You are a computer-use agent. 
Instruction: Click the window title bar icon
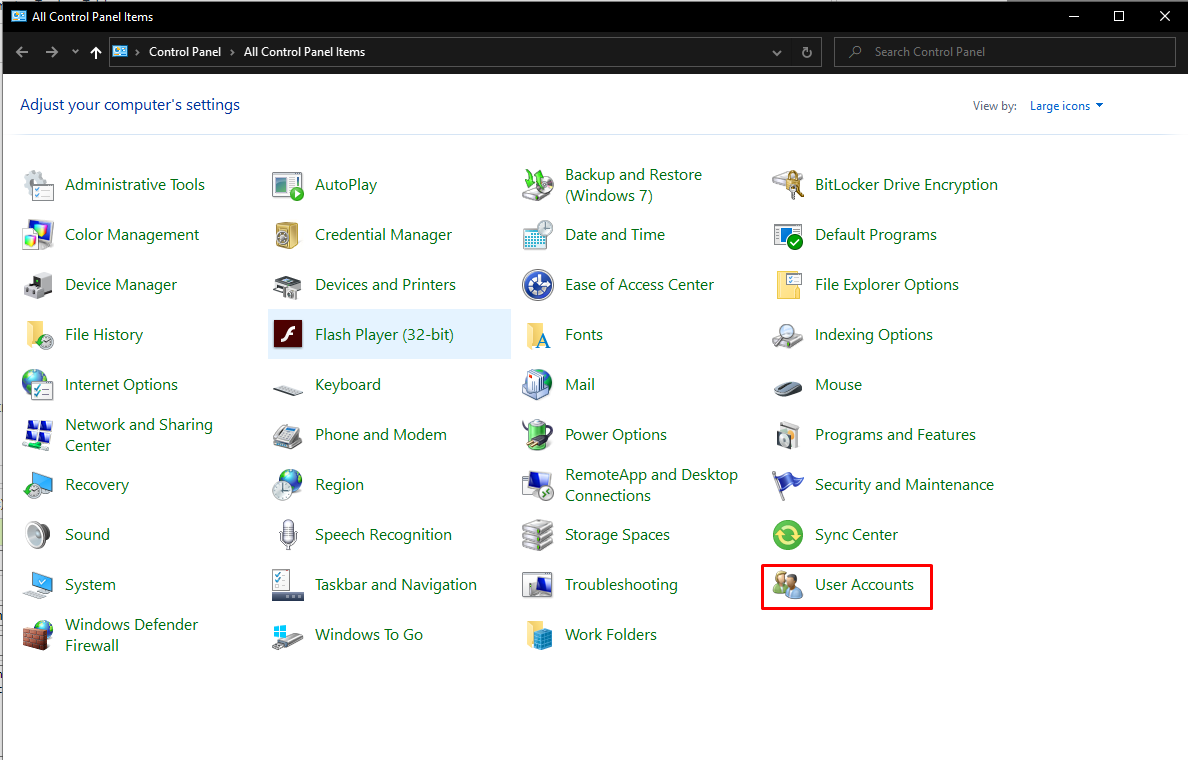tap(19, 16)
